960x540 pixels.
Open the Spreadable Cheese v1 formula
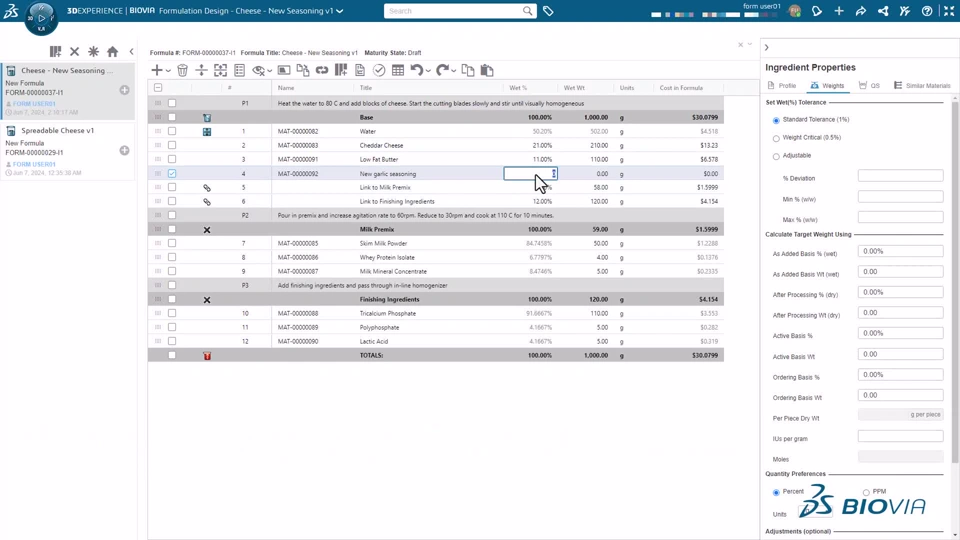click(x=58, y=130)
